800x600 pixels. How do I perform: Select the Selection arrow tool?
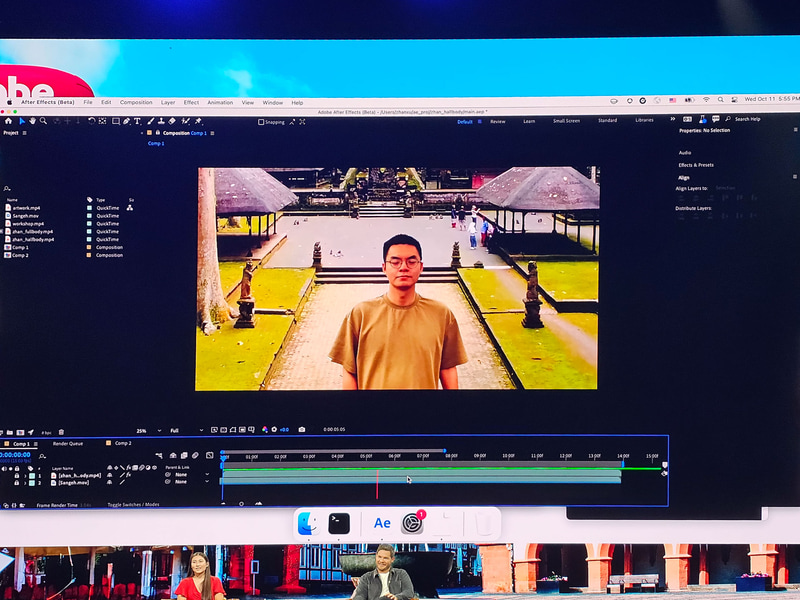pyautogui.click(x=23, y=122)
